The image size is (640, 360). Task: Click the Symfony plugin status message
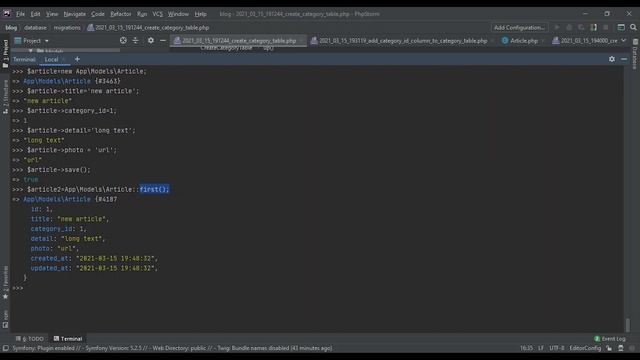click(172, 348)
